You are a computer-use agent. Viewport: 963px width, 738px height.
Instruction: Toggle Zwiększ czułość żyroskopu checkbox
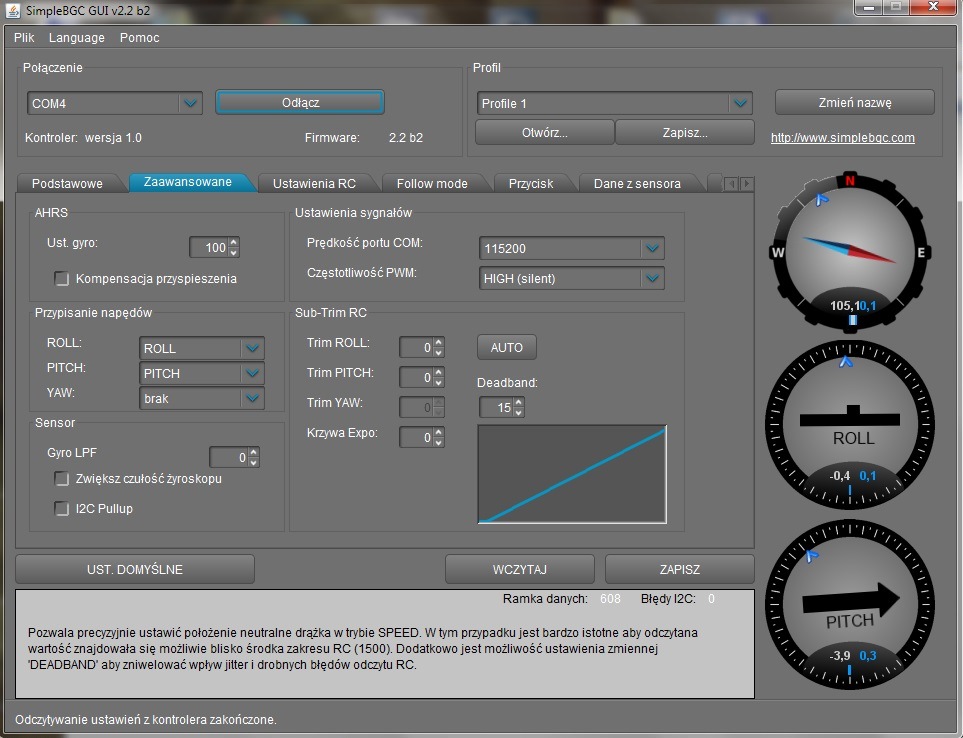click(62, 479)
